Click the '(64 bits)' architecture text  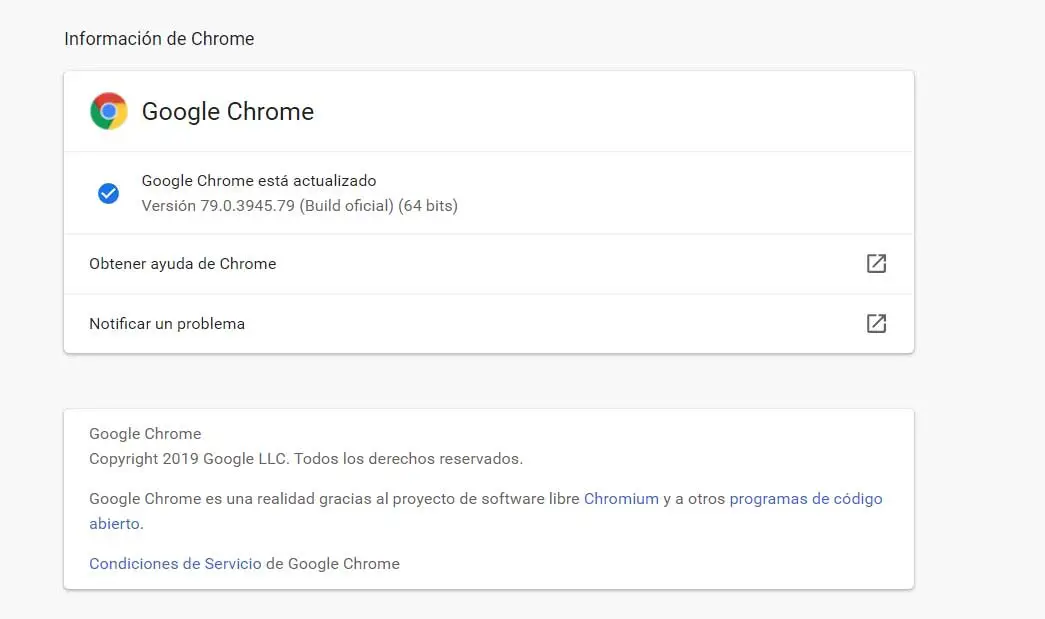[x=428, y=206]
